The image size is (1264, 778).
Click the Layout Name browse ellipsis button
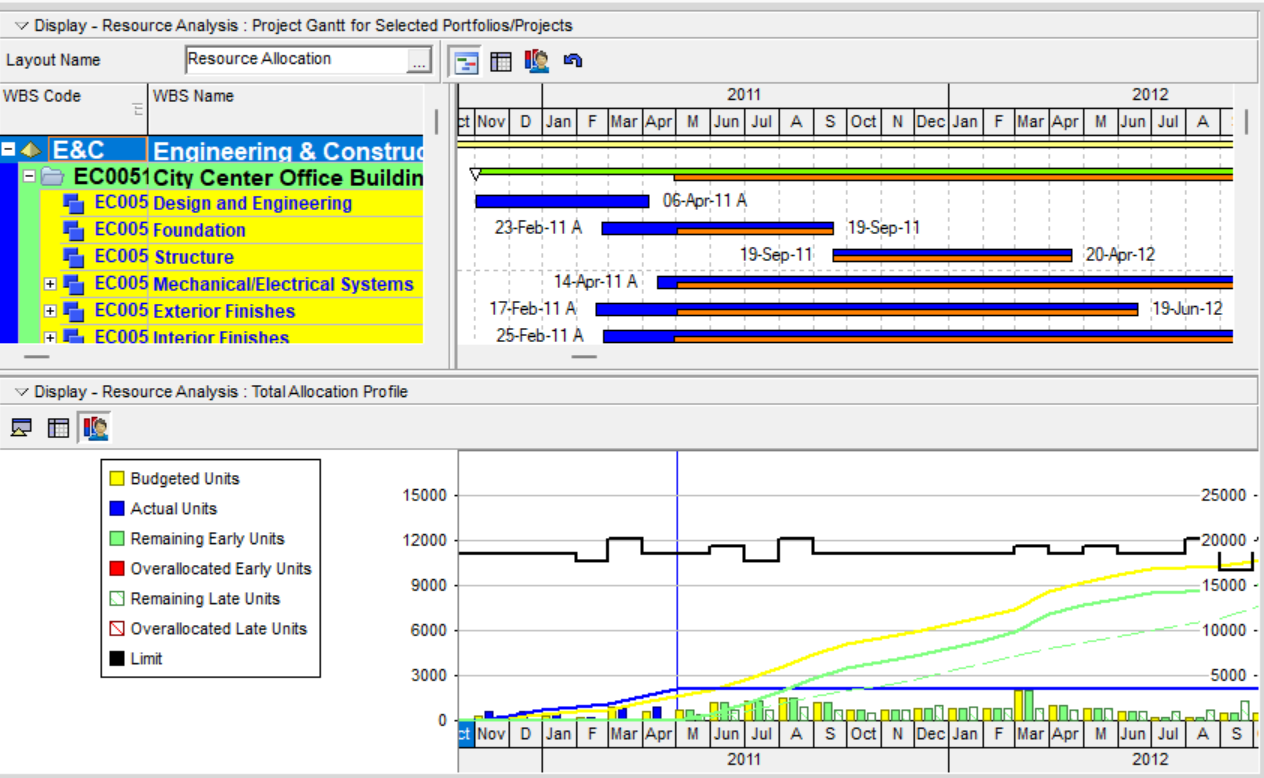click(419, 60)
